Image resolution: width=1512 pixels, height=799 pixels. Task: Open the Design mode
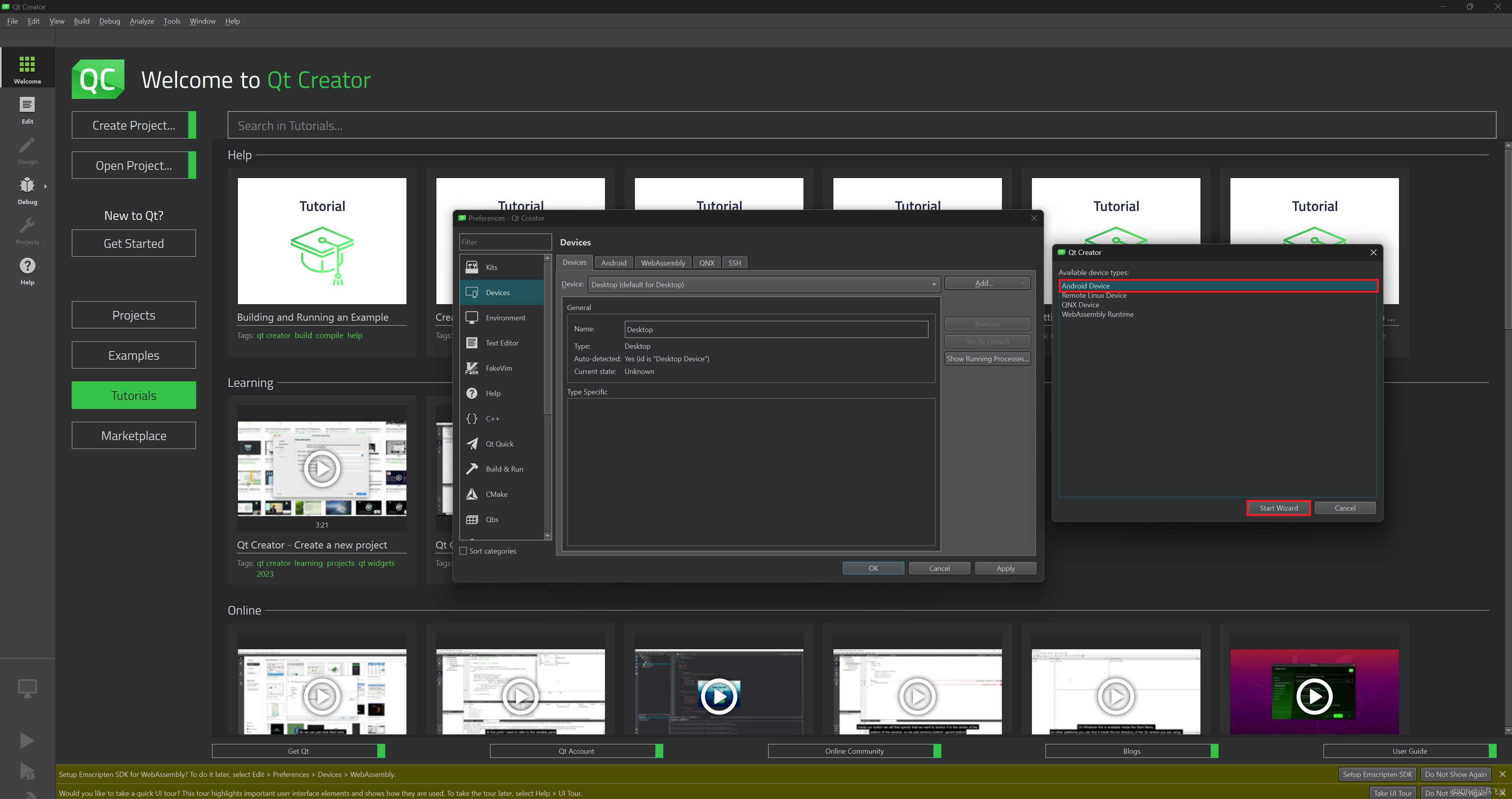click(x=27, y=151)
